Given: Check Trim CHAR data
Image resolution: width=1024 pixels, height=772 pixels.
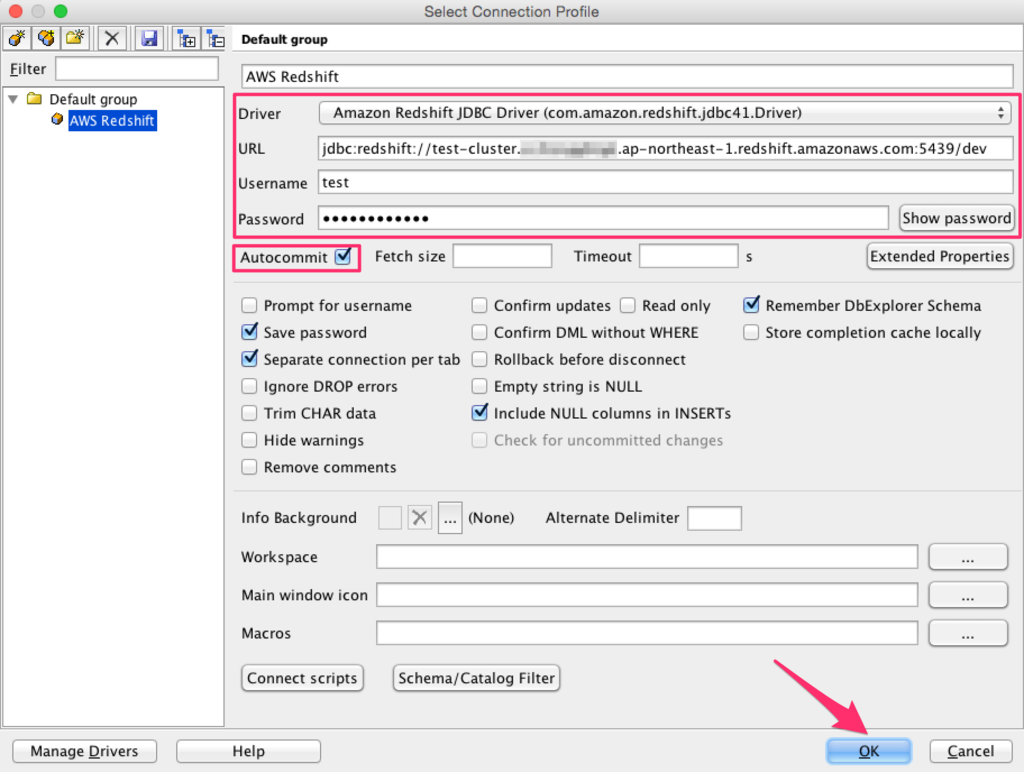Looking at the screenshot, I should [249, 413].
